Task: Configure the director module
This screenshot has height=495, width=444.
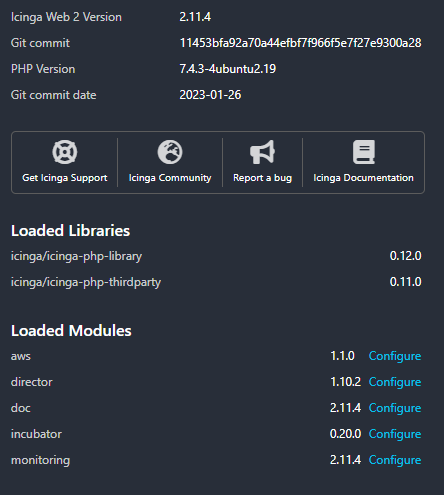Action: 395,382
